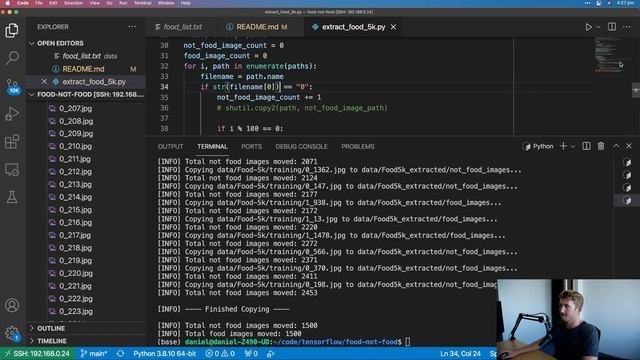Add a new terminal with plus icon
The image size is (640, 360).
tap(563, 146)
